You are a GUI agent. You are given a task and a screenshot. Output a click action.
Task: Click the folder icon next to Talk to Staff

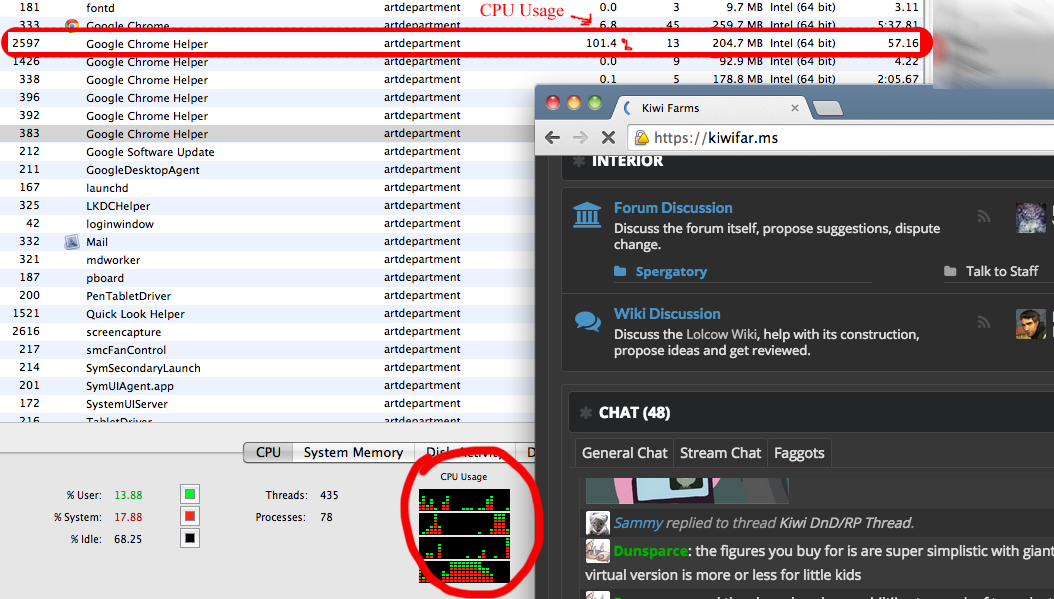[950, 271]
